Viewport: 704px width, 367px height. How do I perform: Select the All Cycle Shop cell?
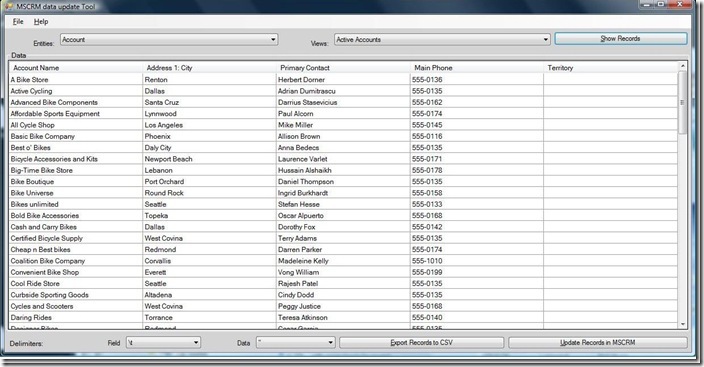(x=75, y=125)
